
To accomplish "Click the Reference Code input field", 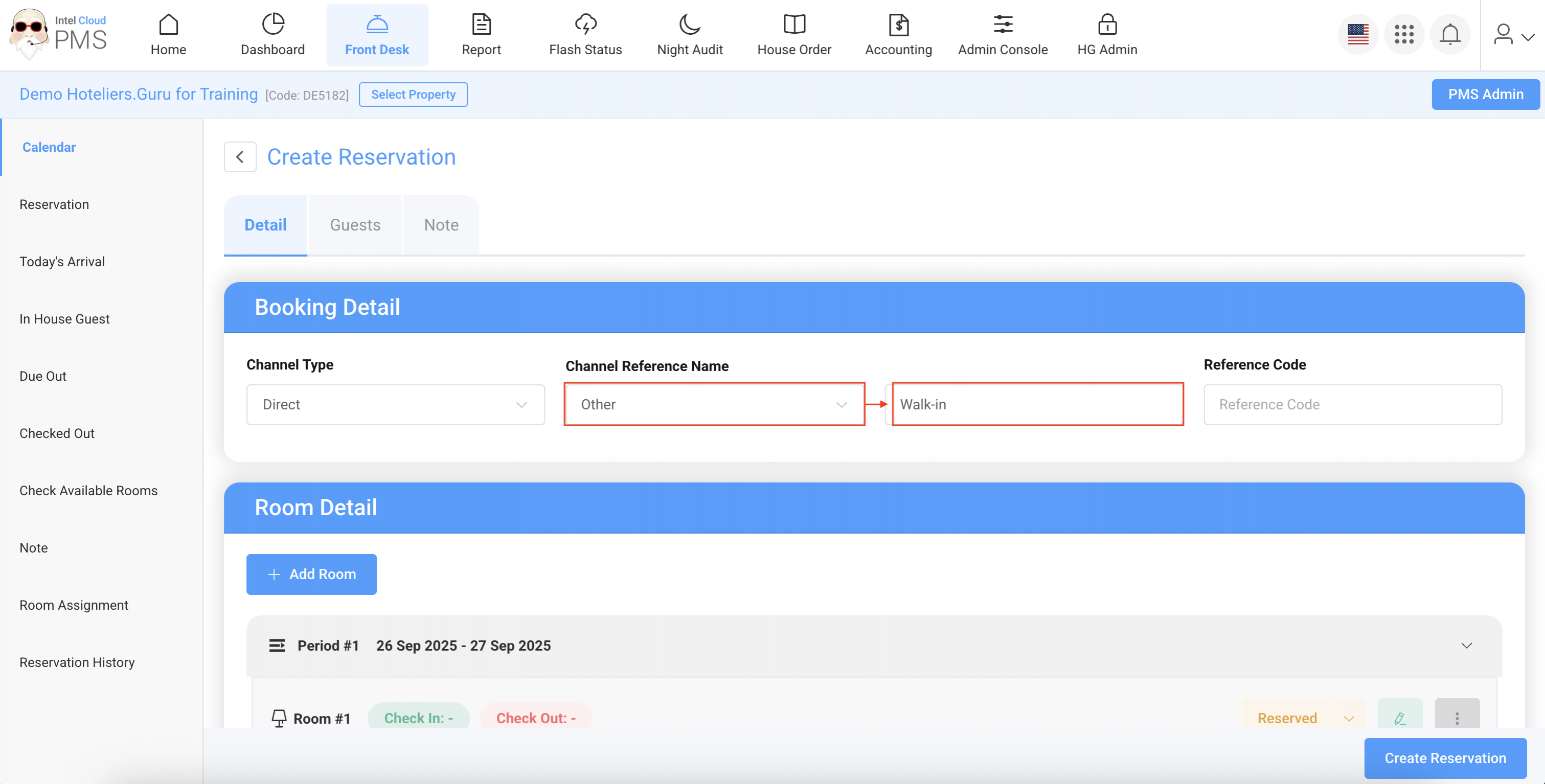I will (1352, 405).
